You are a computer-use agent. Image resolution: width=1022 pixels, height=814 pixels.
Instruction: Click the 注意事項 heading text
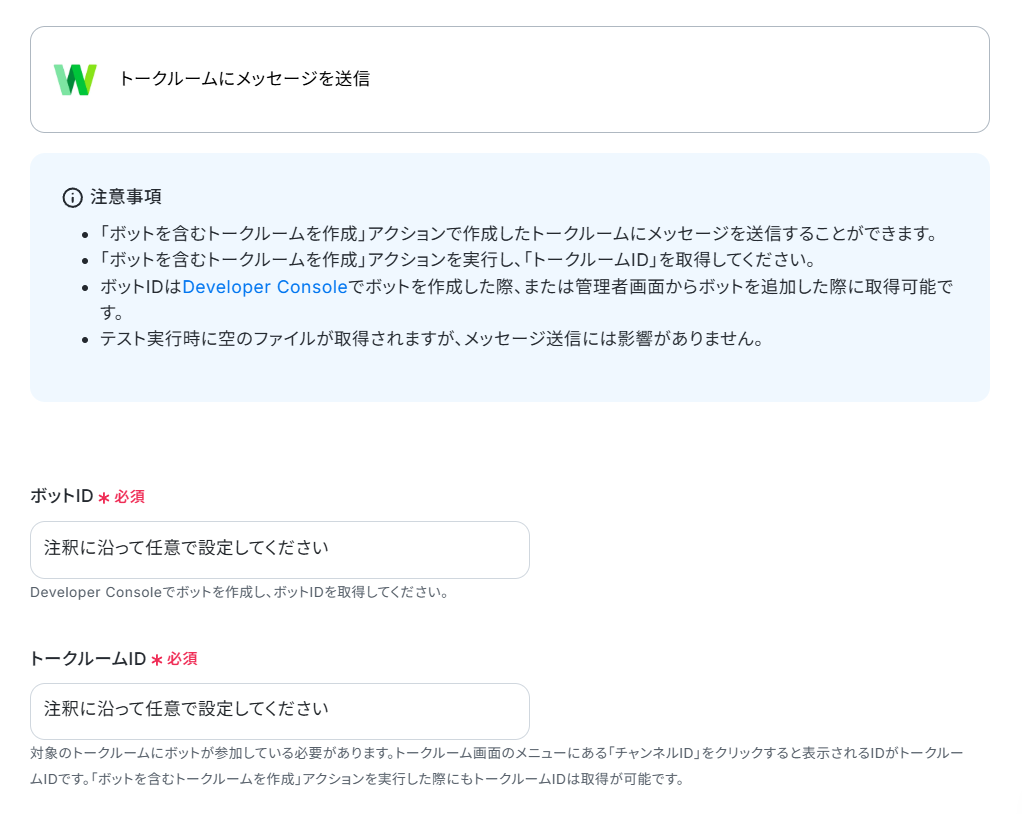coord(126,197)
